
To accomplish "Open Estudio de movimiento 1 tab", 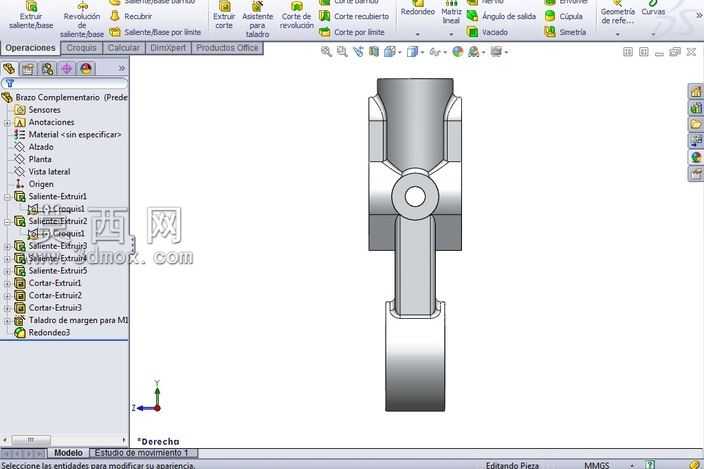I will pyautogui.click(x=142, y=452).
